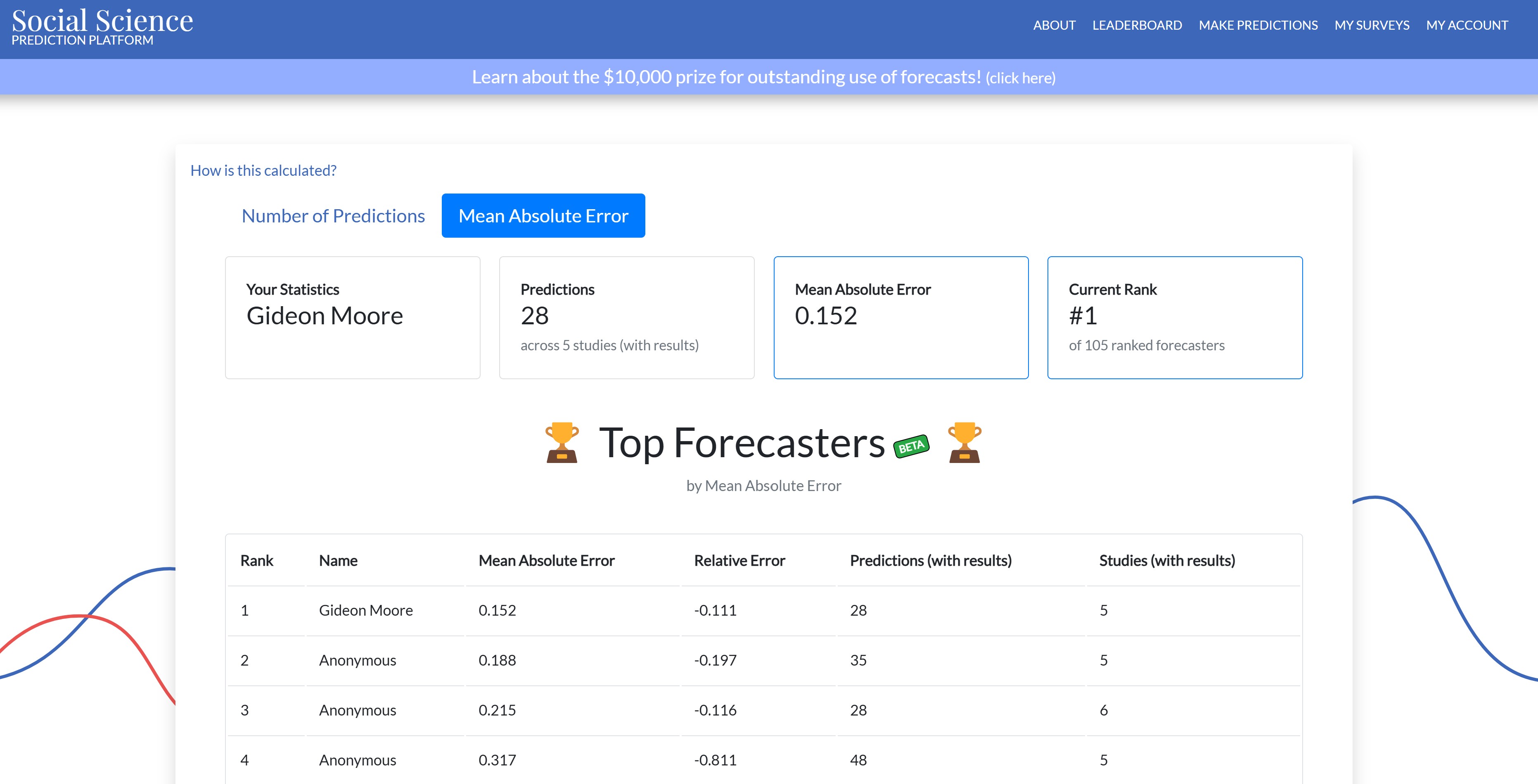
Task: Click predictions count 35 cell
Action: [x=858, y=661]
